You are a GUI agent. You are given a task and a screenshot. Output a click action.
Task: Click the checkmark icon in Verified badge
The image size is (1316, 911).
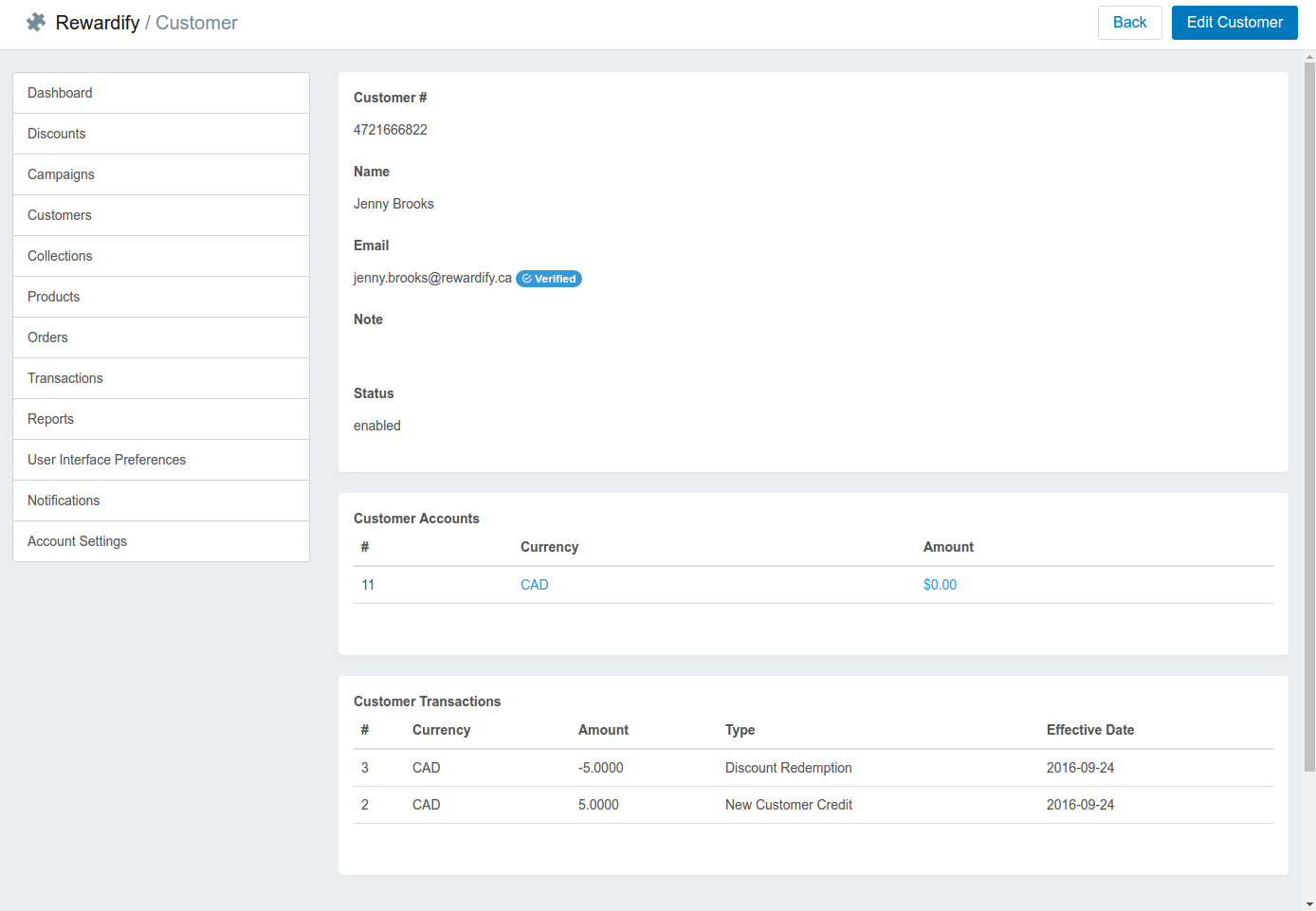pos(527,279)
